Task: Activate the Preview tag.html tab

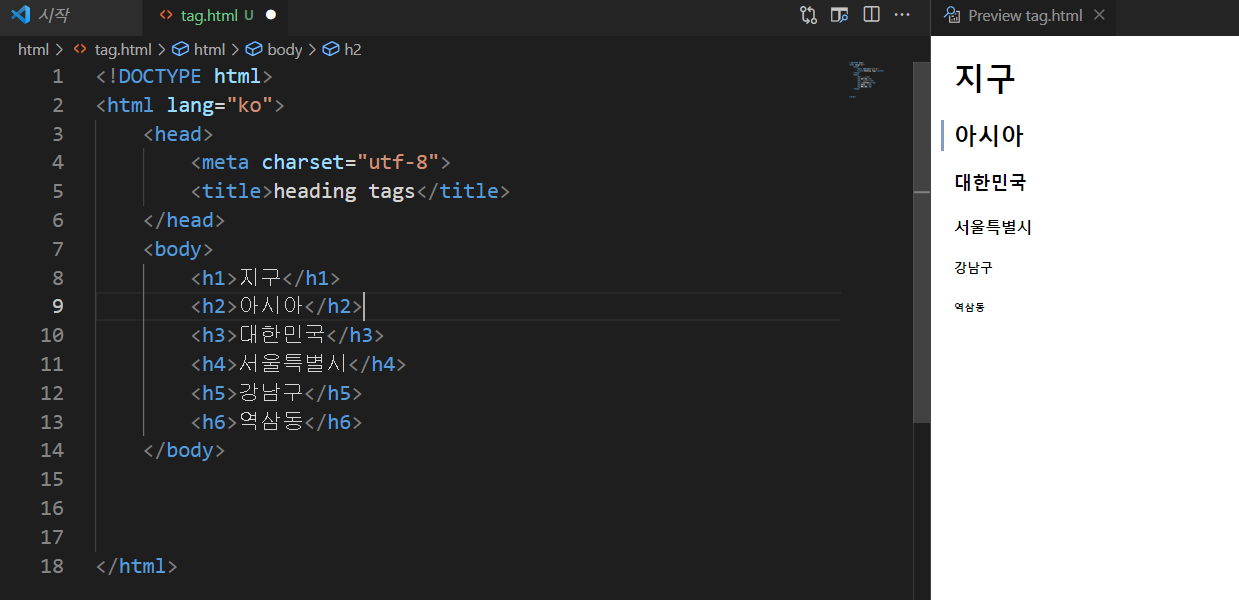Action: click(1024, 15)
